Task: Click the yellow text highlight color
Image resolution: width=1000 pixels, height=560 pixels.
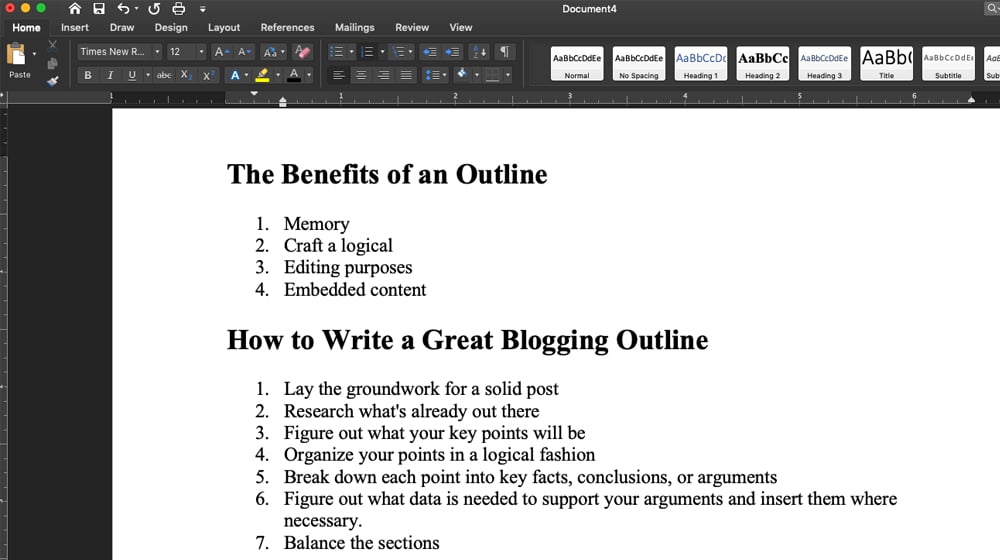Action: (262, 75)
